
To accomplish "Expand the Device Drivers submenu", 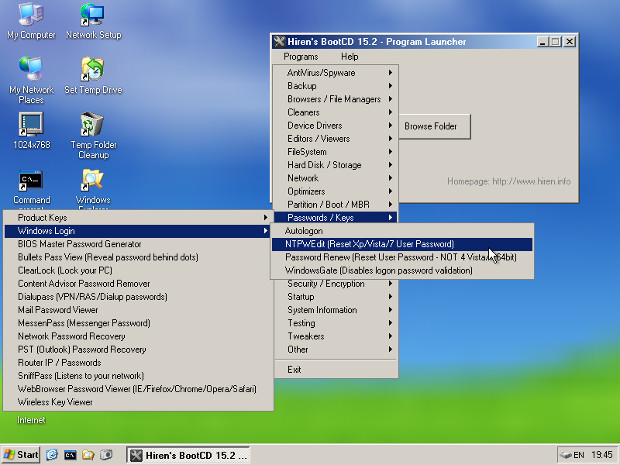I will coord(336,125).
